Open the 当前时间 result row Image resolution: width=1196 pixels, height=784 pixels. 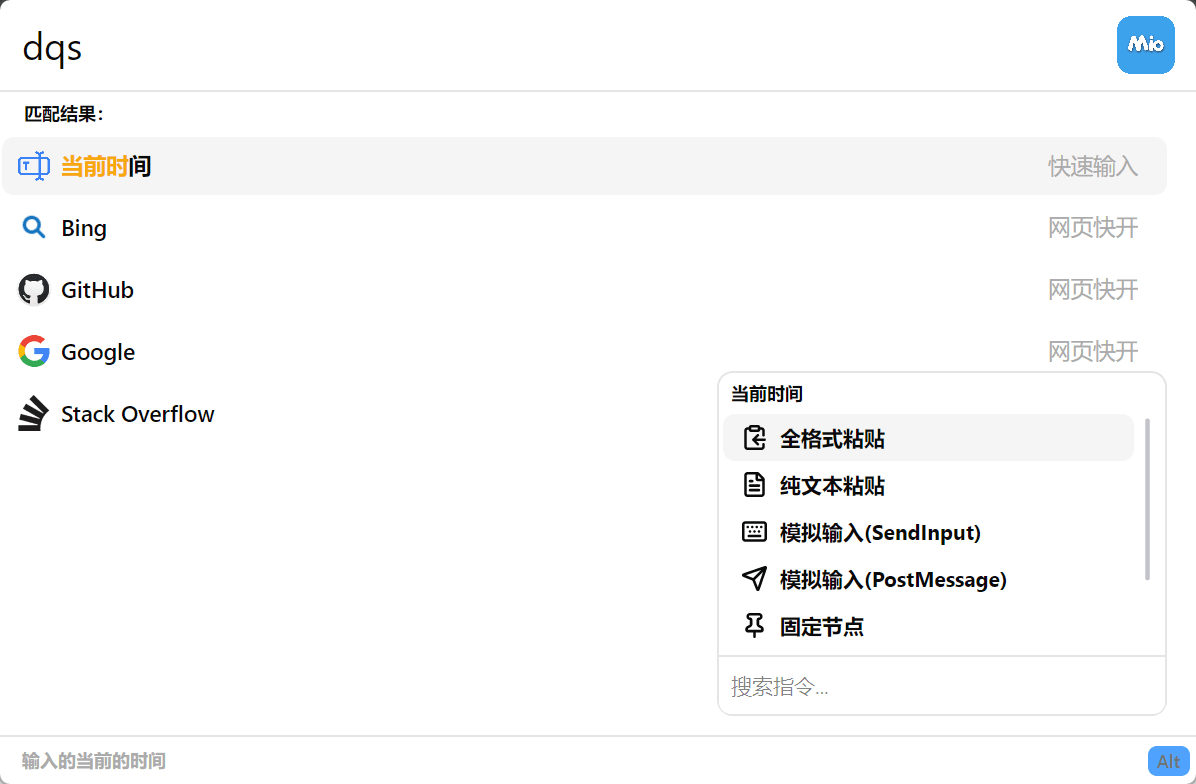click(584, 166)
